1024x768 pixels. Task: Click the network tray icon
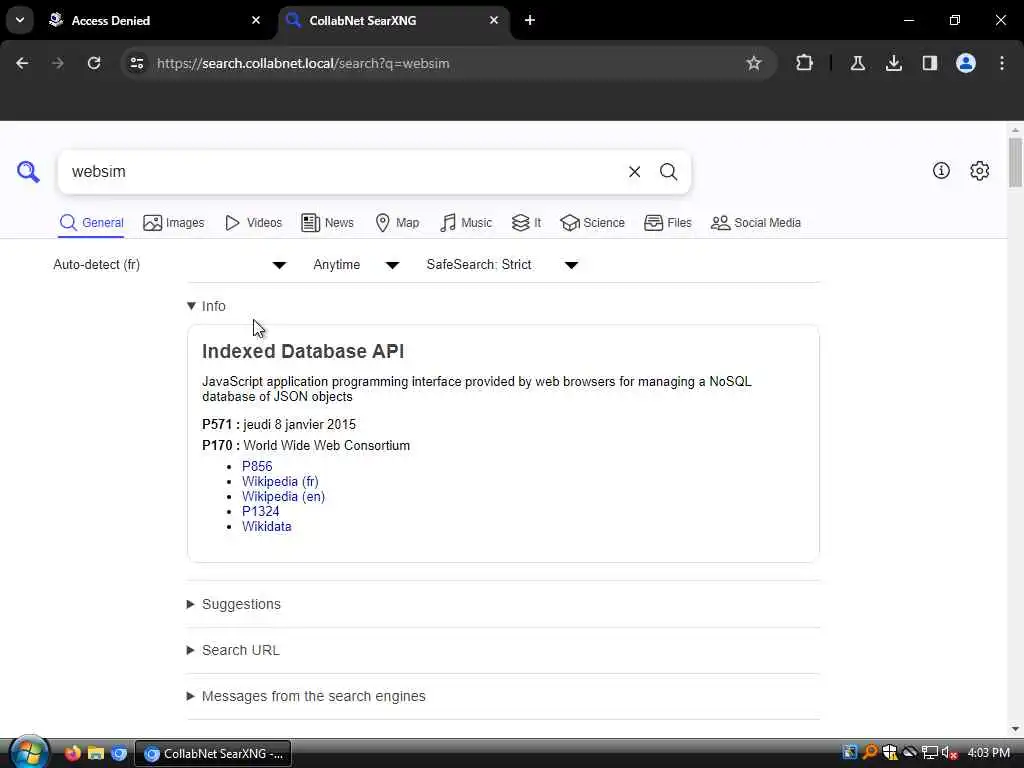pyautogui.click(x=929, y=753)
